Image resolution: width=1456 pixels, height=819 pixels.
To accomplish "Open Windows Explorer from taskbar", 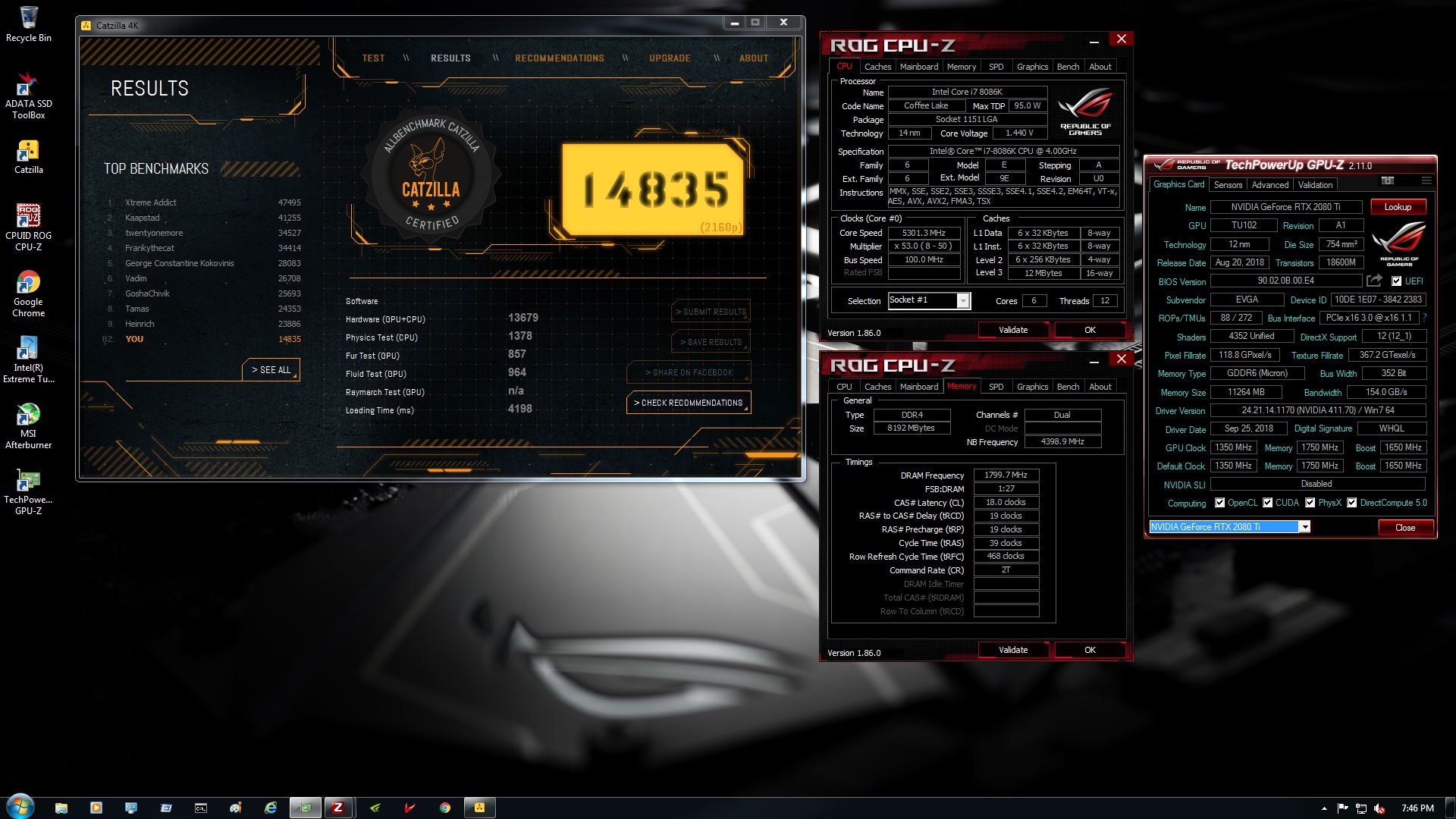I will click(x=61, y=808).
